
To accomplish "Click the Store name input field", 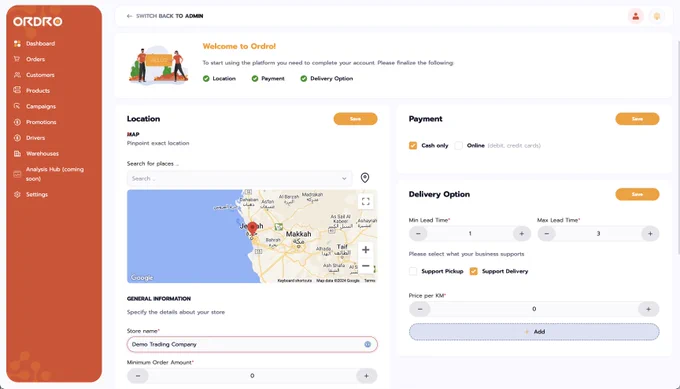I will coord(252,344).
